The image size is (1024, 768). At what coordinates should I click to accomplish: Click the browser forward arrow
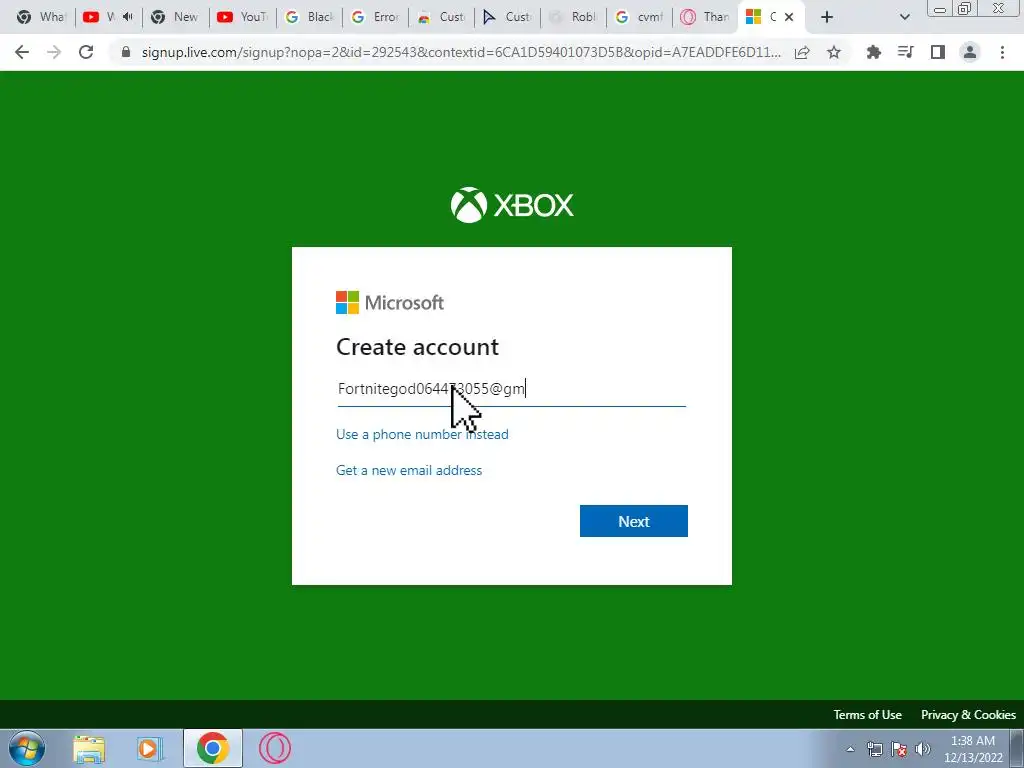tap(54, 52)
